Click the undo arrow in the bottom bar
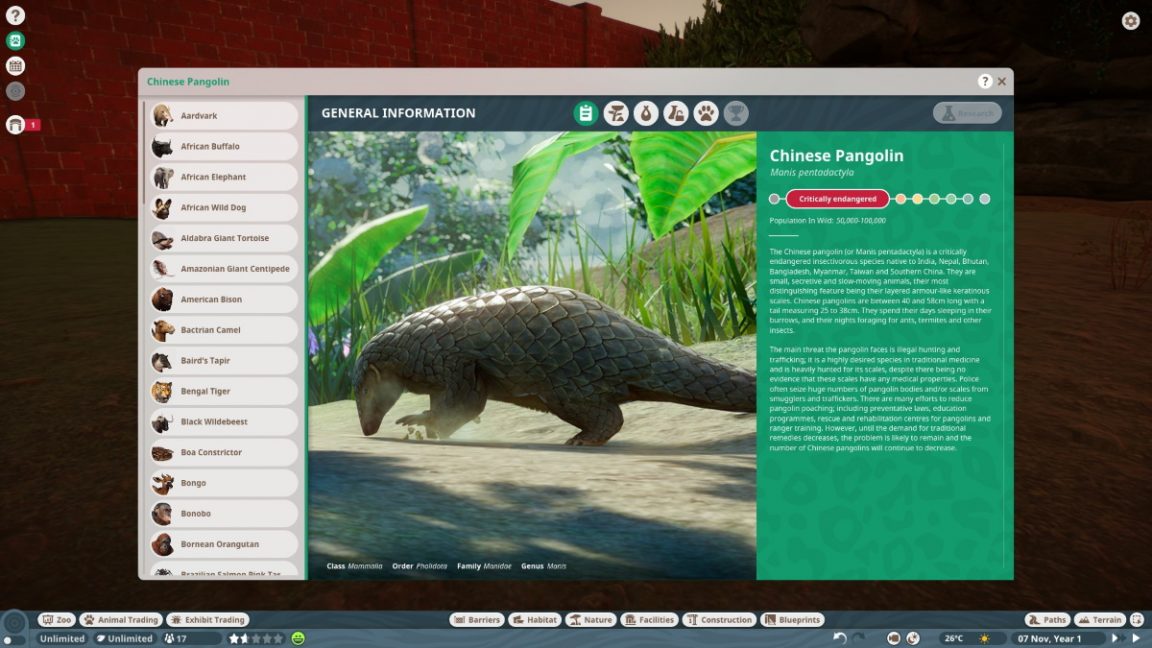The height and width of the screenshot is (648, 1152). click(x=840, y=638)
